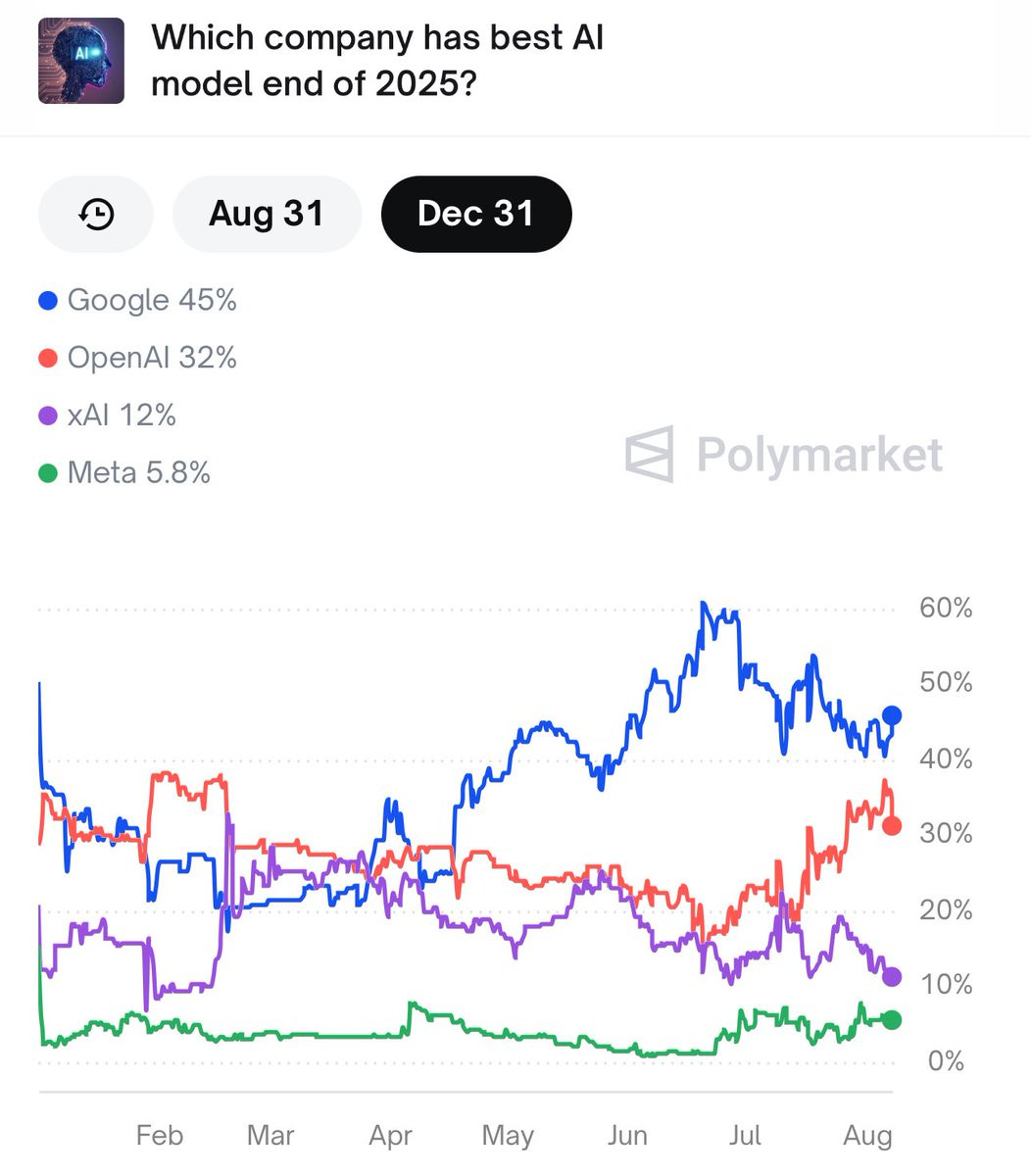Click the Jul label on time axis
The height and width of the screenshot is (1176, 1031).
pyautogui.click(x=745, y=1136)
